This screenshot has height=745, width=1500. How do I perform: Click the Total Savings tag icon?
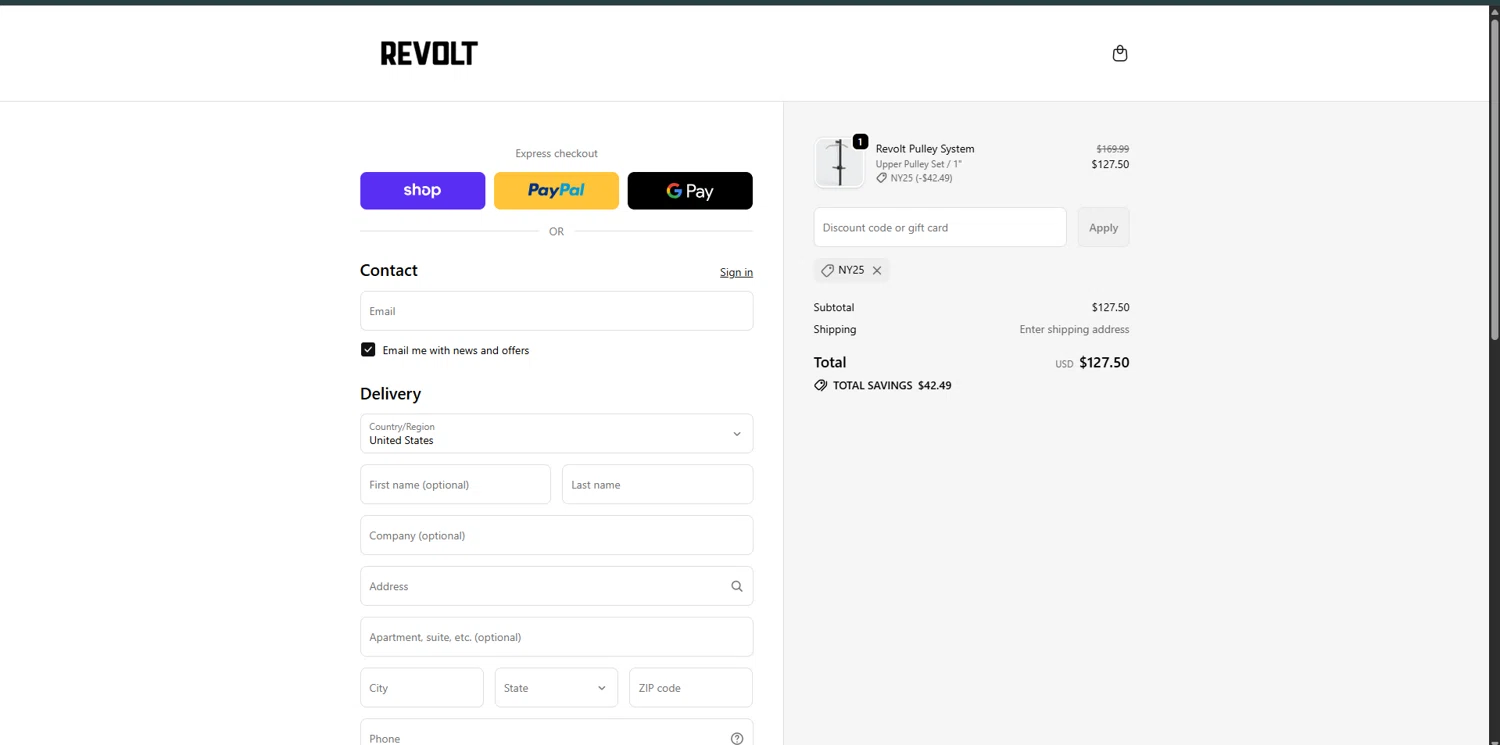tap(821, 385)
